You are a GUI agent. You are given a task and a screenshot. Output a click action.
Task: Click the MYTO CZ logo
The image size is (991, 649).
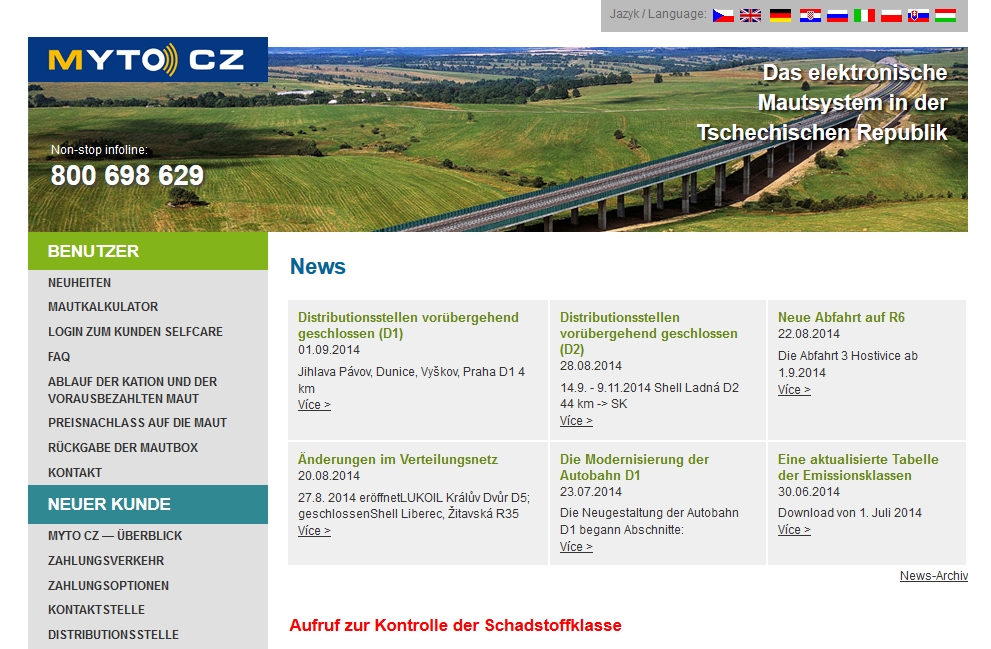point(148,60)
